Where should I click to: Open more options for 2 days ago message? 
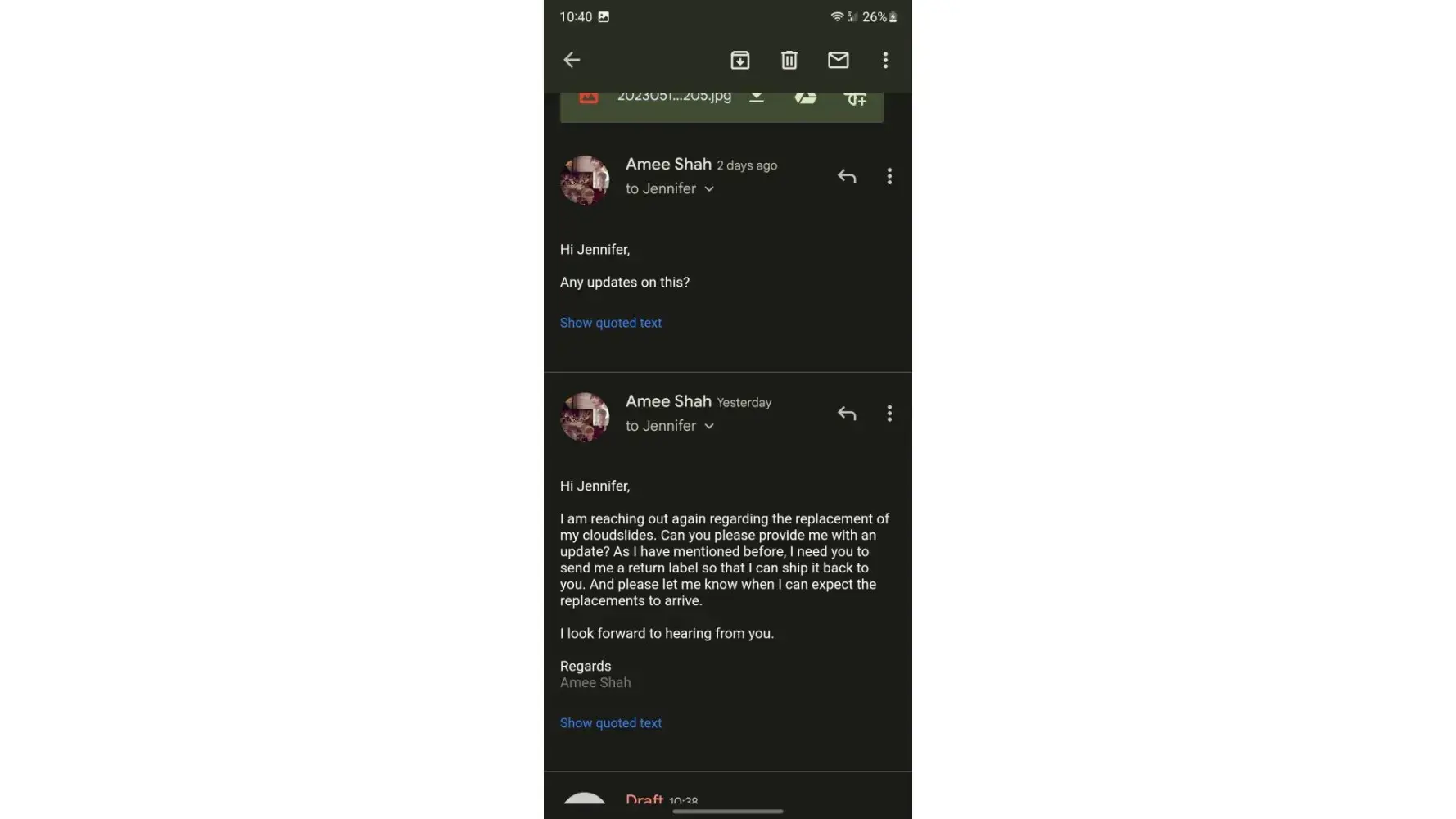pos(889,176)
